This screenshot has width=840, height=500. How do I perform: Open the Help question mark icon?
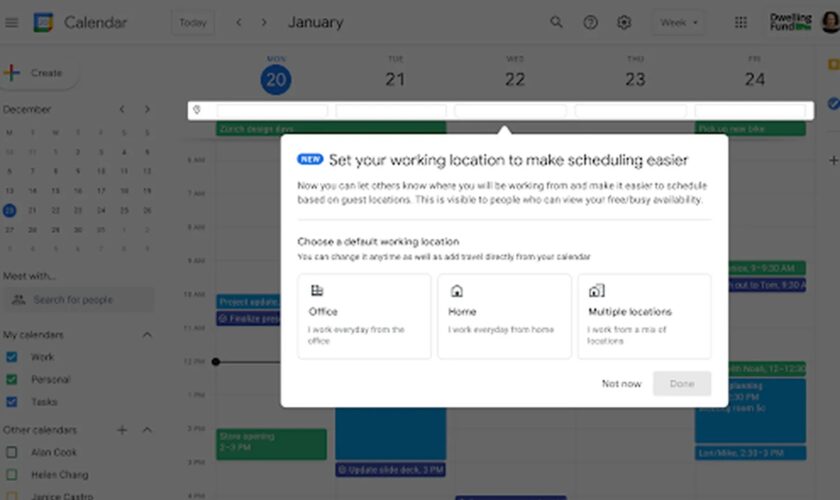coord(590,22)
